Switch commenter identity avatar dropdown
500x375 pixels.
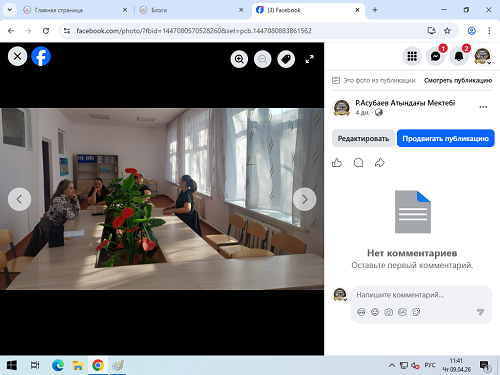click(340, 295)
